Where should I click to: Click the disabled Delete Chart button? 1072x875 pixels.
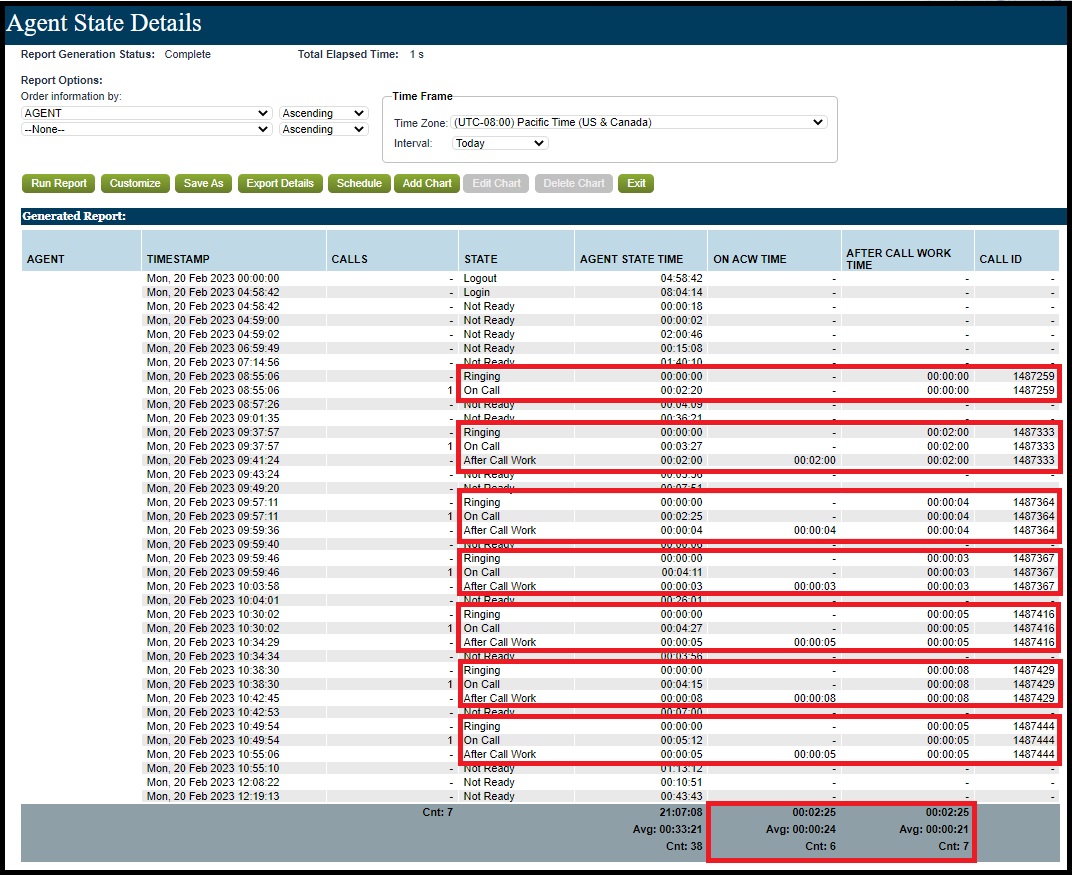click(574, 183)
